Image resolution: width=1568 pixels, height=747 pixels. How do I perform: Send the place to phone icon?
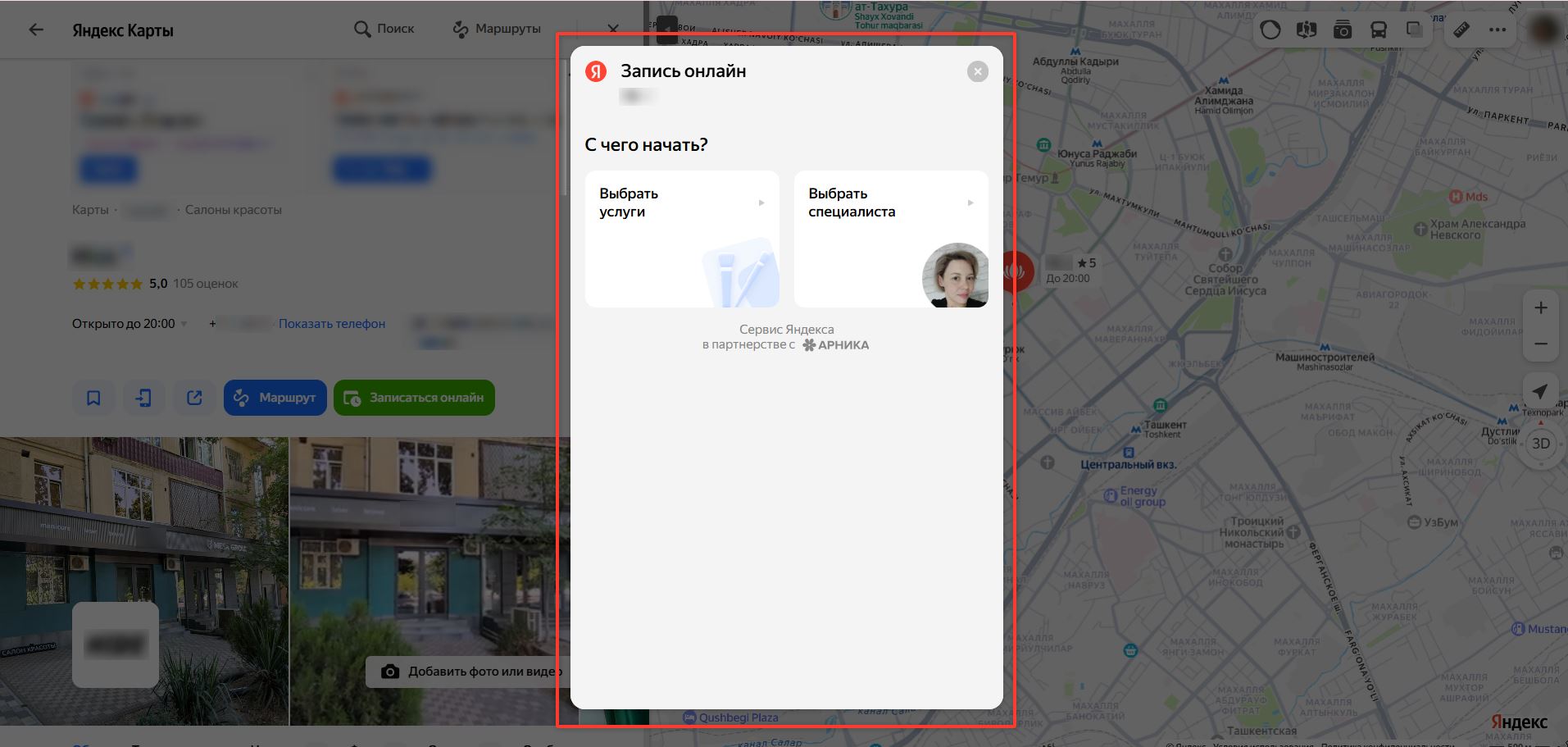coord(143,398)
